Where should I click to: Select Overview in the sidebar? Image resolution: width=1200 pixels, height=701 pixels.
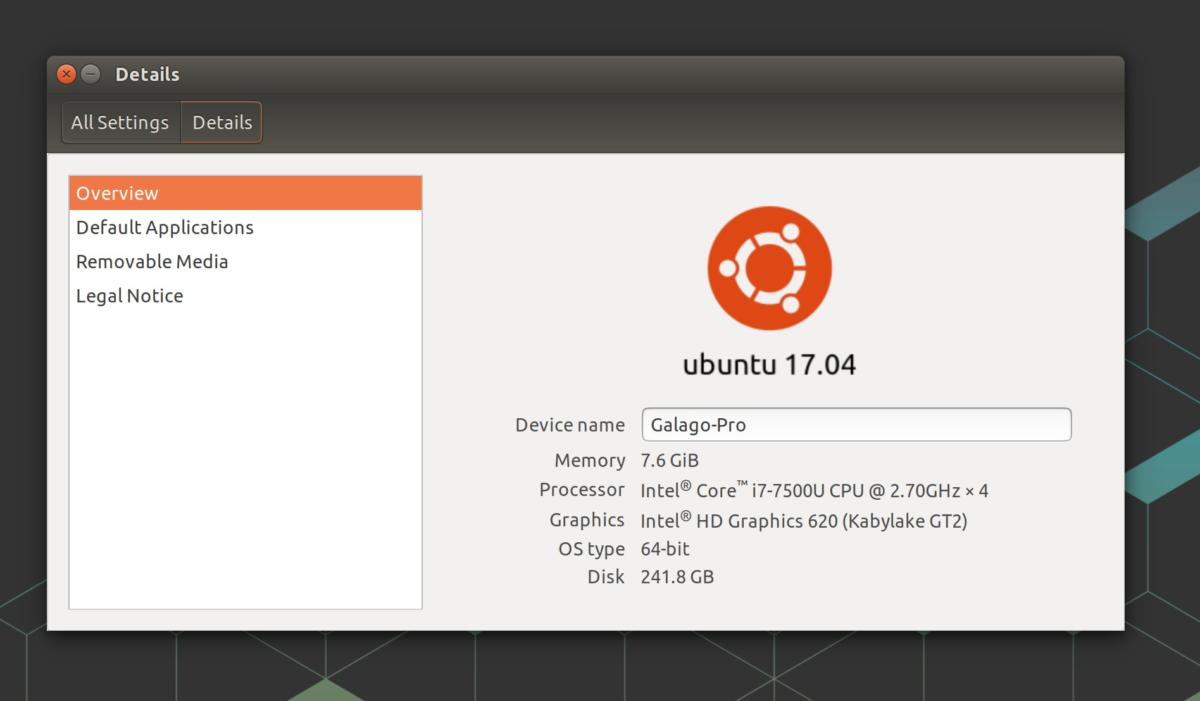(245, 193)
